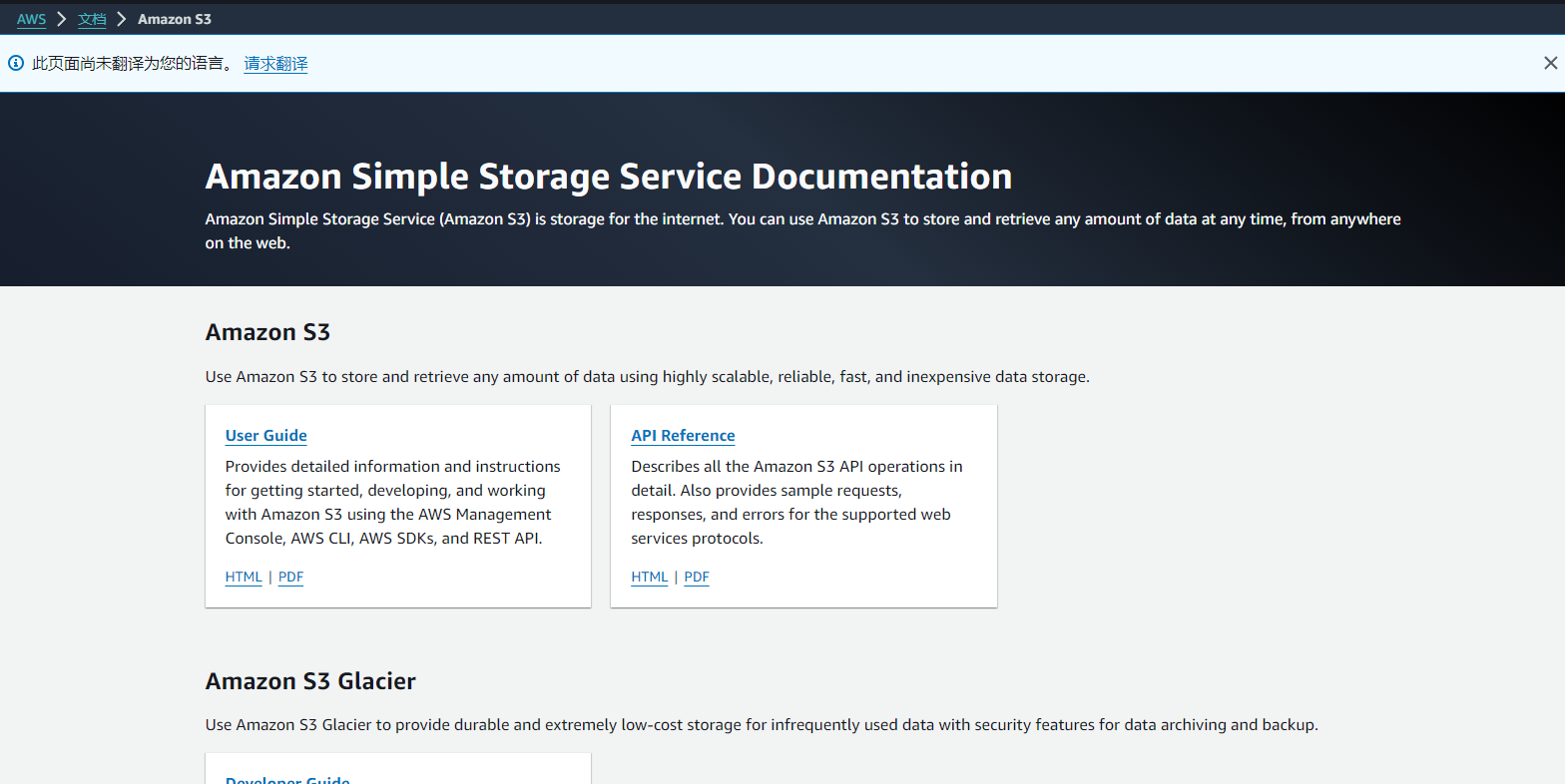Open the Developer Guide link under Glacier
This screenshot has width=1565, height=784.
pos(287,779)
